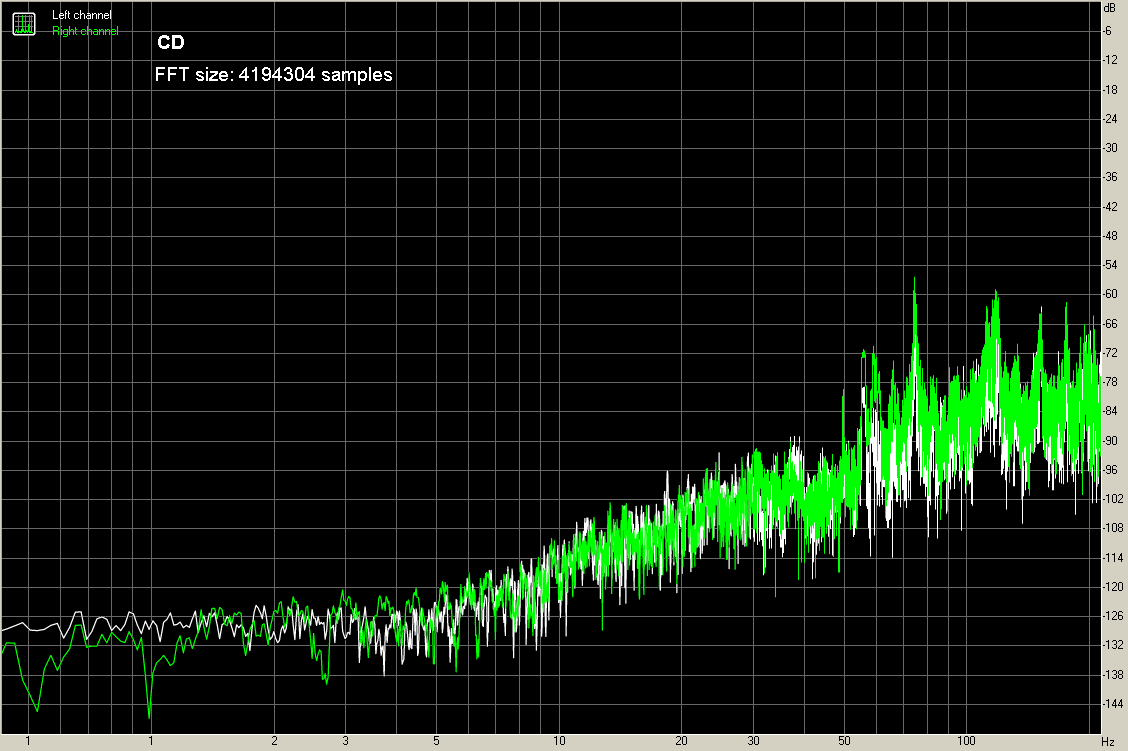Click the "-132" dB scale value
This screenshot has width=1128, height=751.
click(1113, 645)
